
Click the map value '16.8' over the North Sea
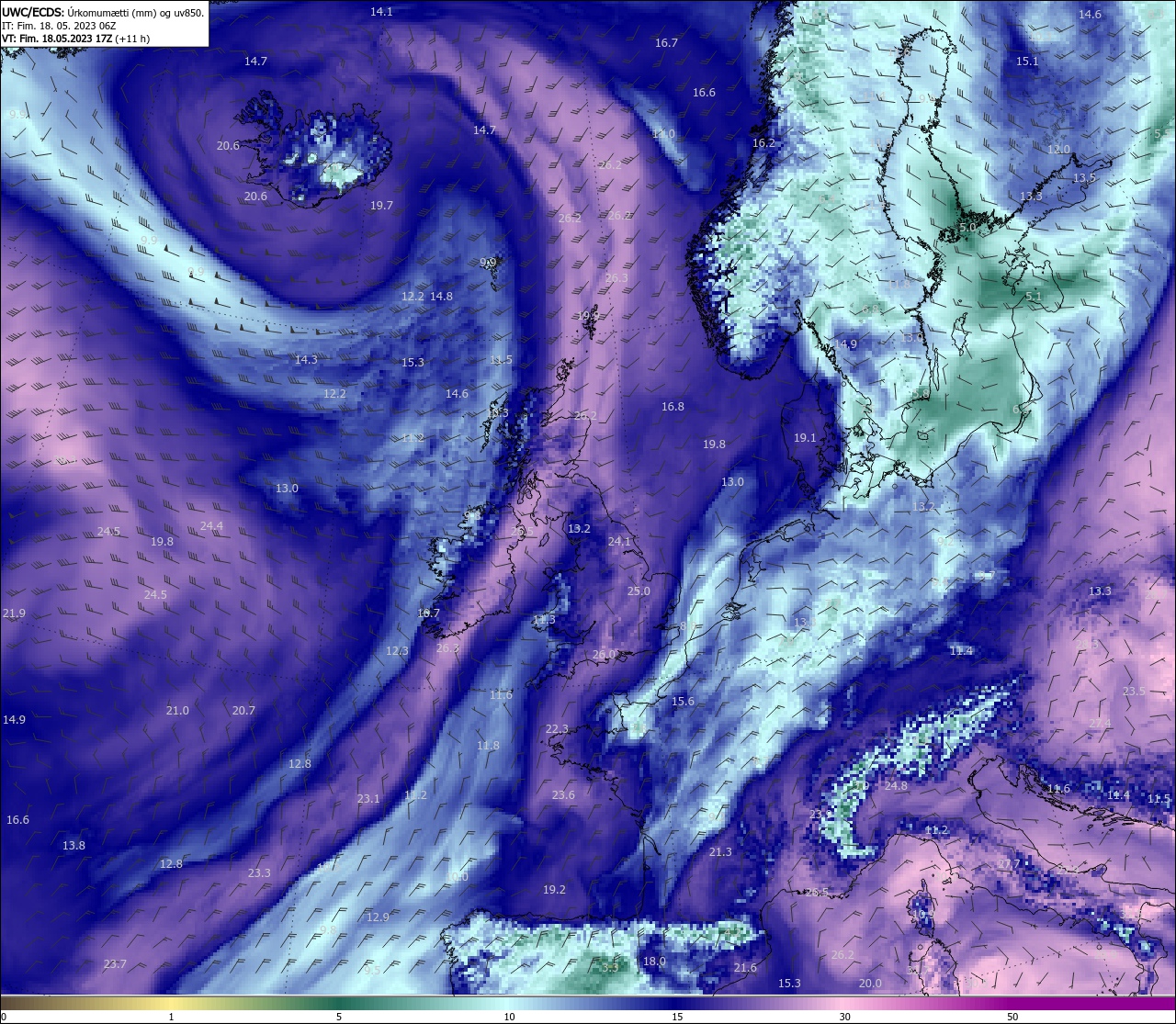tap(673, 407)
